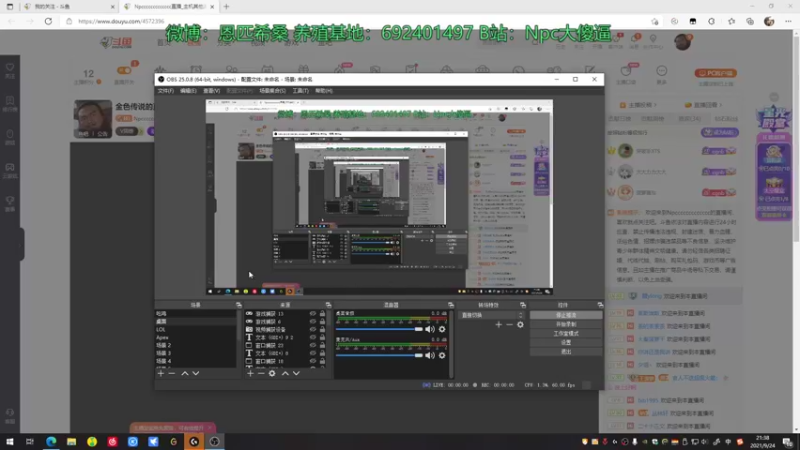Open the 场景集合(S) menu in OBS

tap(272, 91)
